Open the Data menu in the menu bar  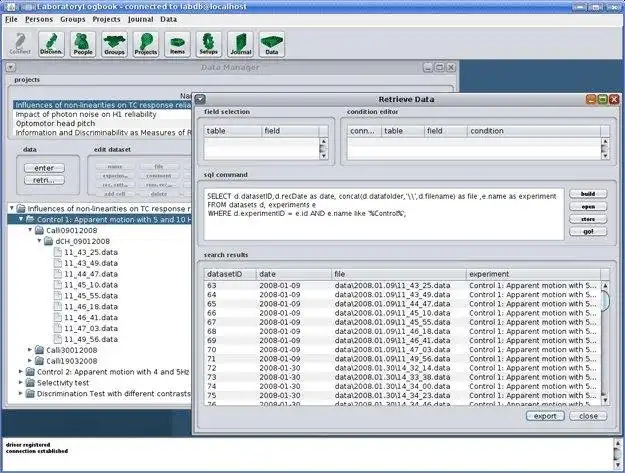click(x=169, y=19)
